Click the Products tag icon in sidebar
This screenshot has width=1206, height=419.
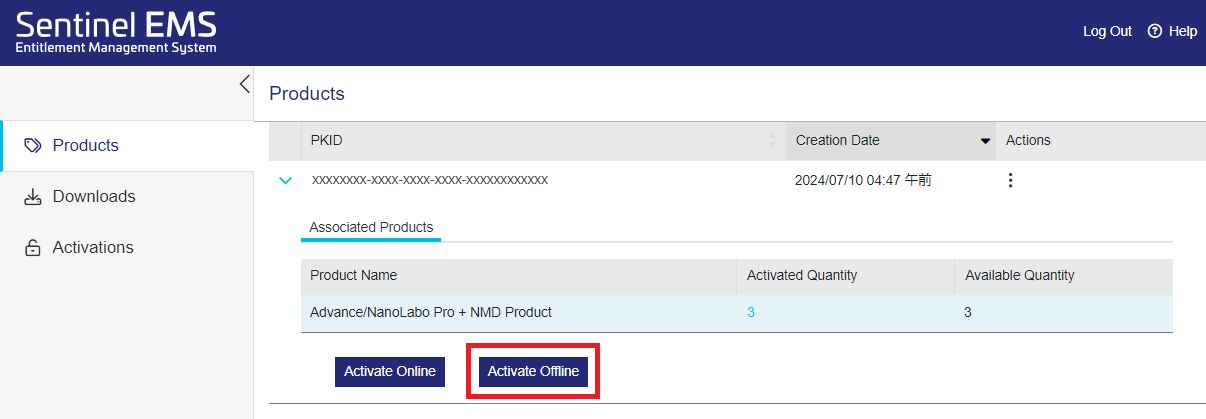point(32,146)
